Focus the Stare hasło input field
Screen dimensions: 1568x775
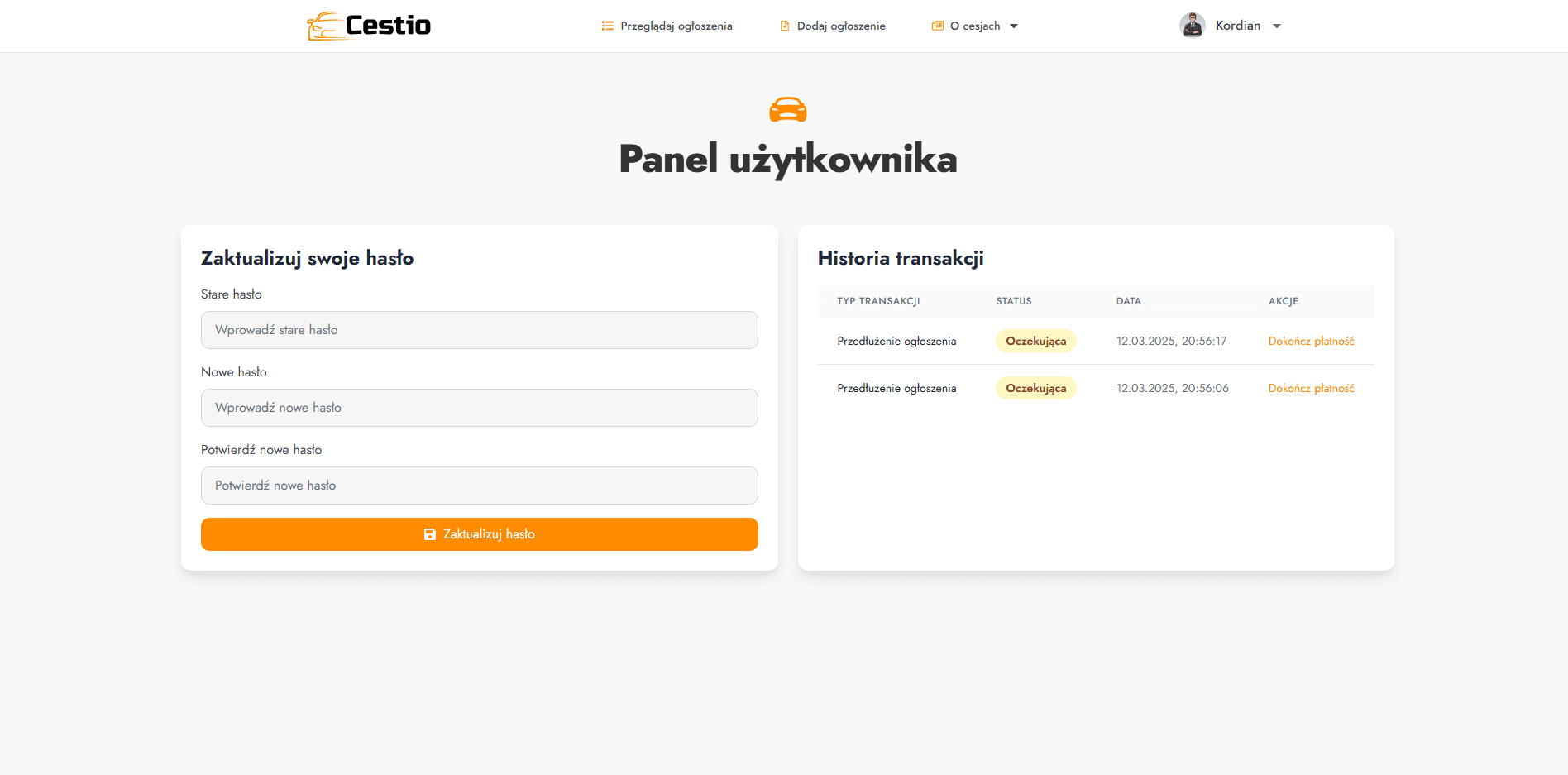point(479,330)
